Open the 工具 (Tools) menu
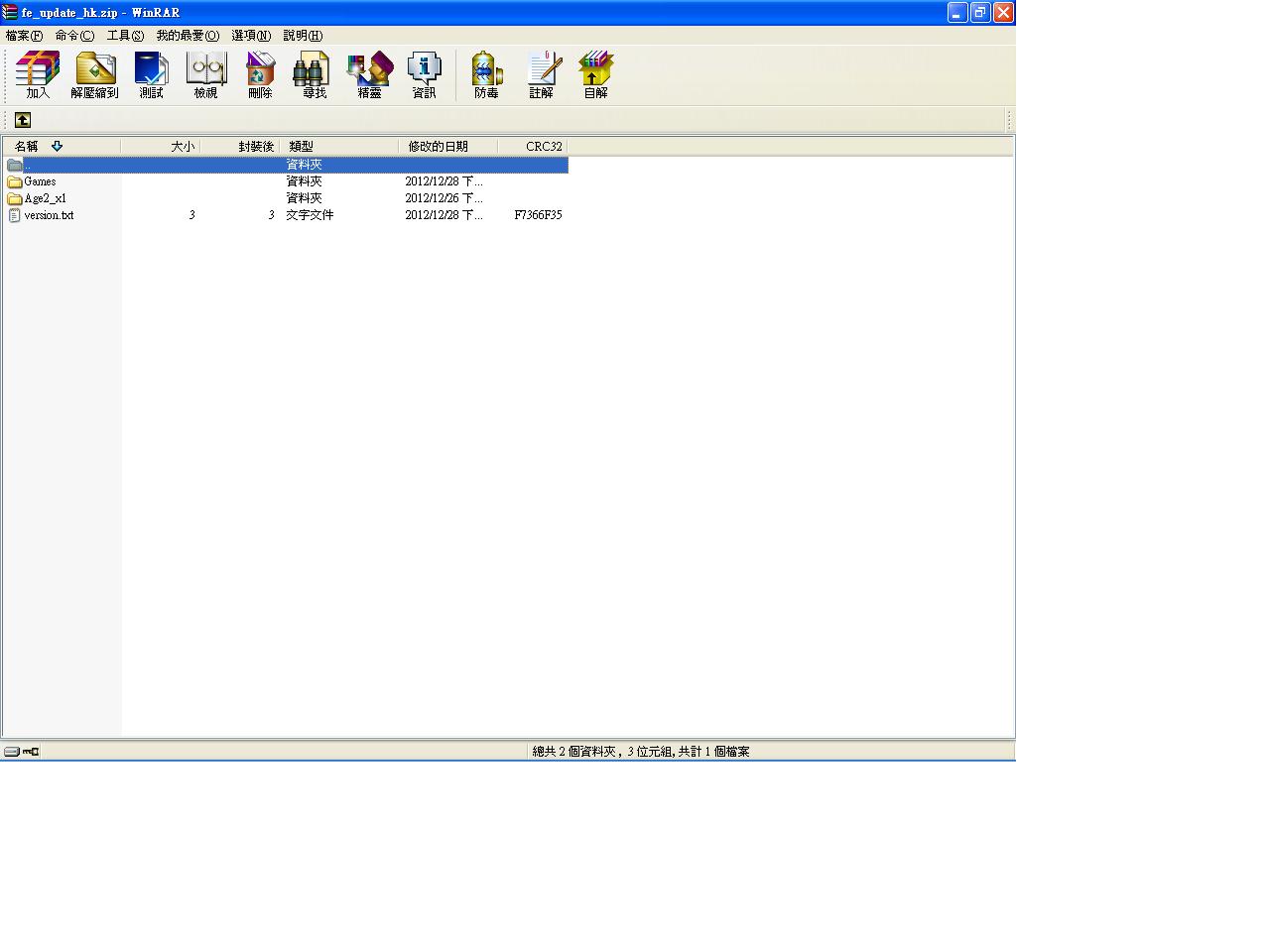This screenshot has width=1270, height=952. 125,36
